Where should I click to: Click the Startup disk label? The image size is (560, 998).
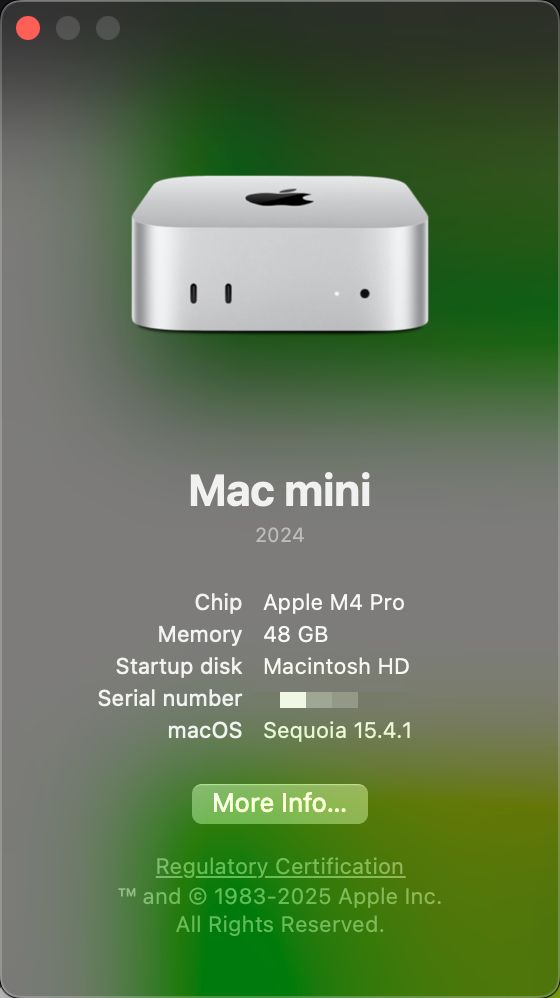179,666
